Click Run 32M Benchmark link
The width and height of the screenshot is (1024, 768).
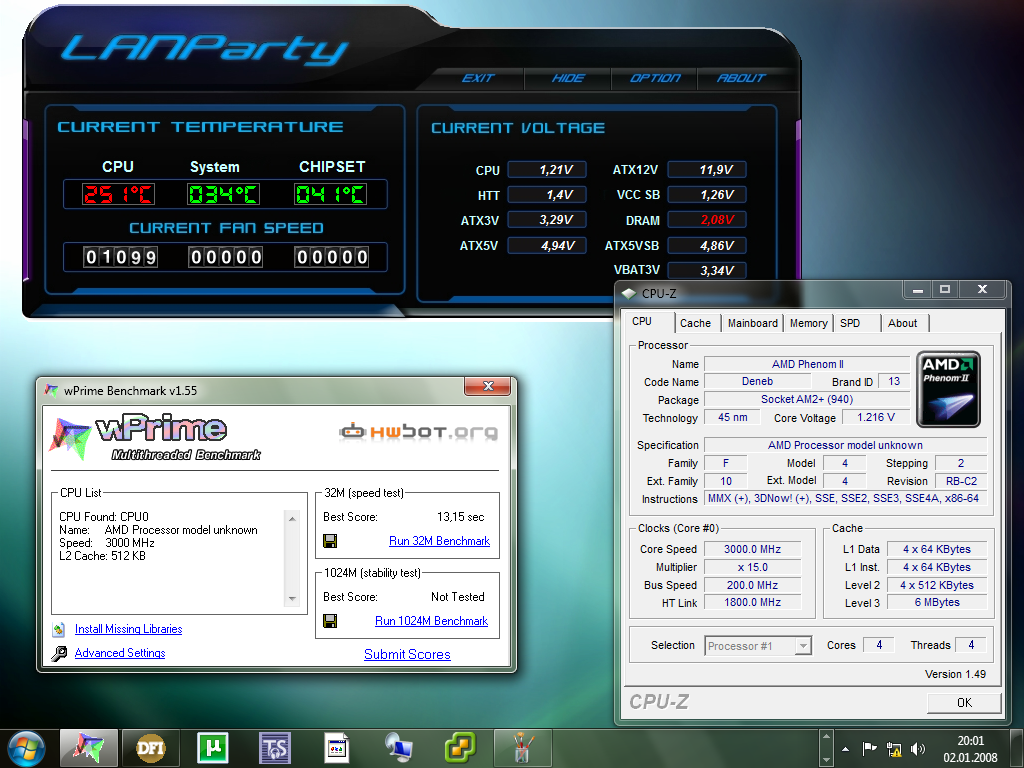[x=439, y=541]
